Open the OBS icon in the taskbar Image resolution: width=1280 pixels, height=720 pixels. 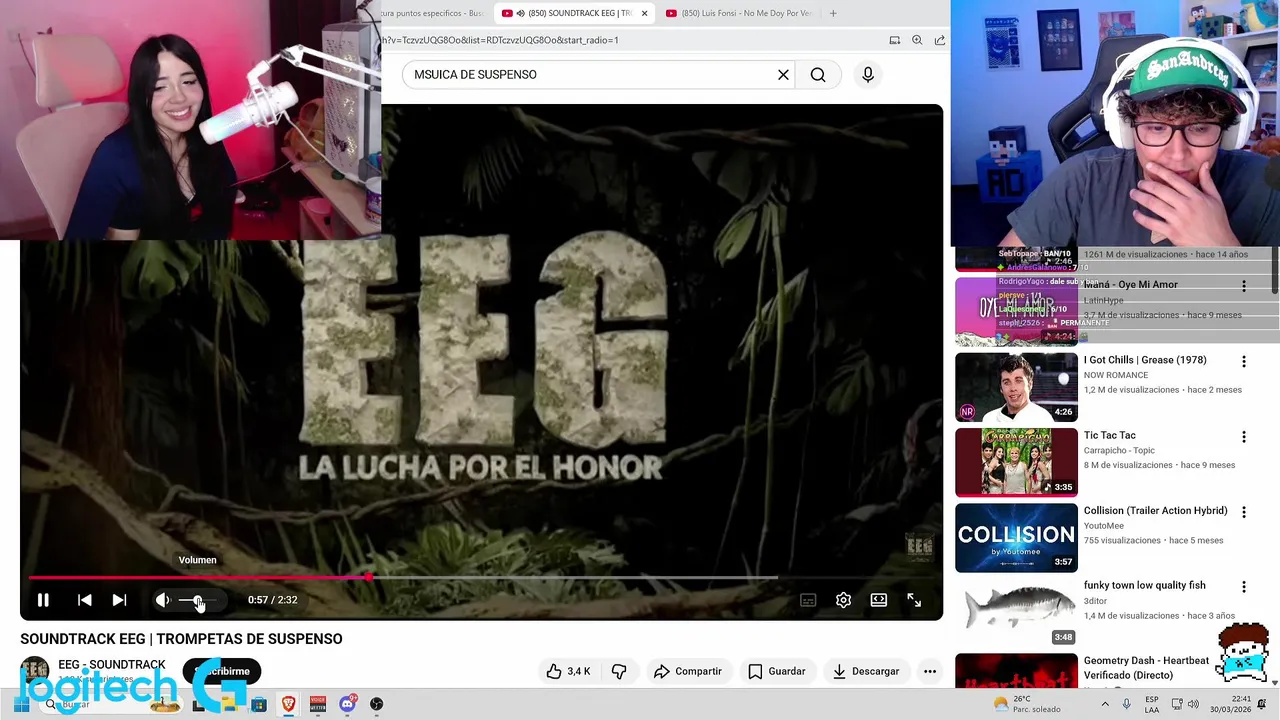376,704
